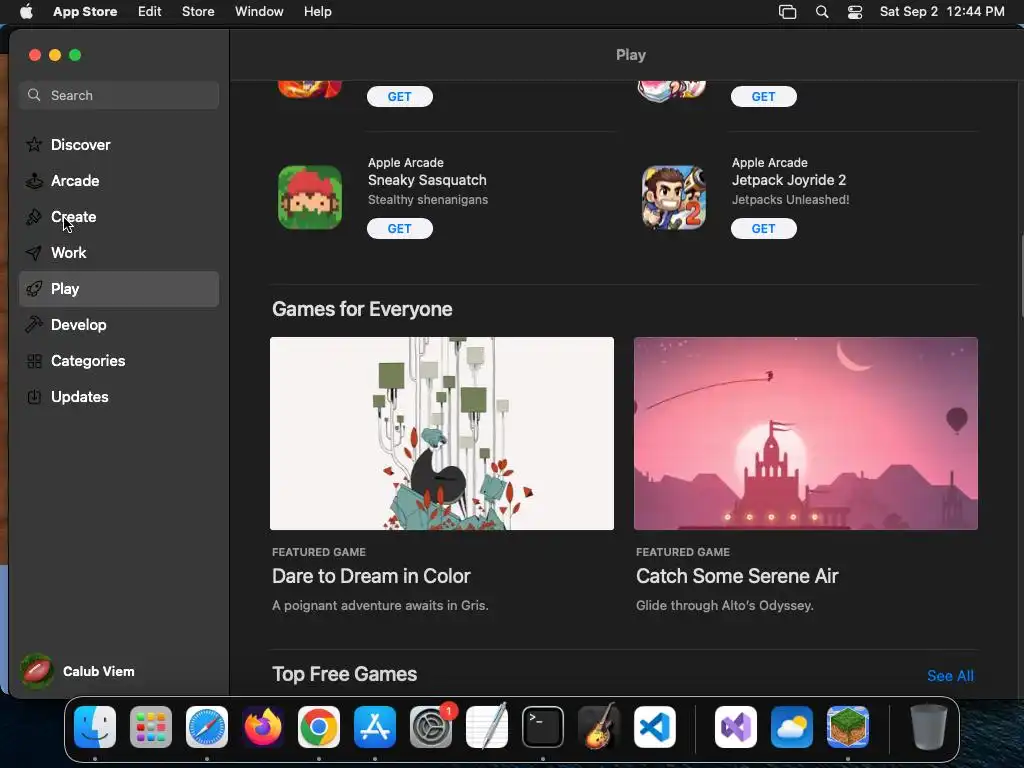Open the Discover section in sidebar
The width and height of the screenshot is (1024, 768).
[x=119, y=144]
